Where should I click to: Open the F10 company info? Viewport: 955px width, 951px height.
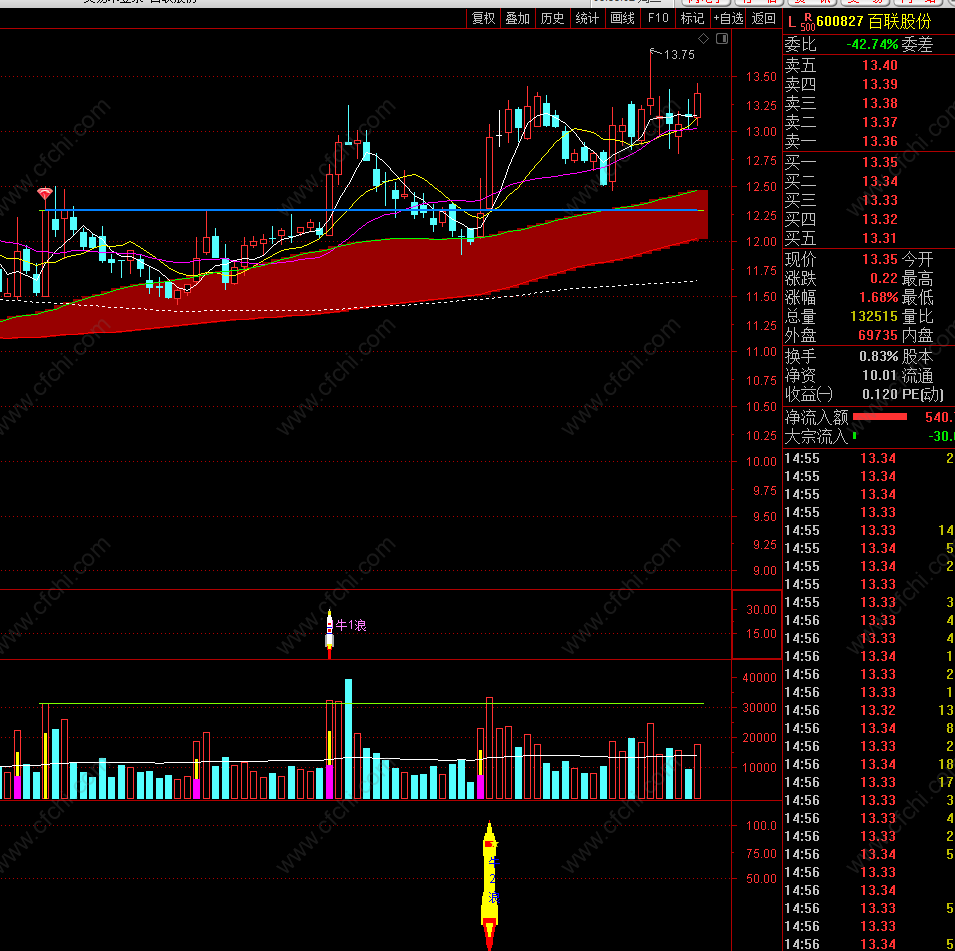click(658, 18)
